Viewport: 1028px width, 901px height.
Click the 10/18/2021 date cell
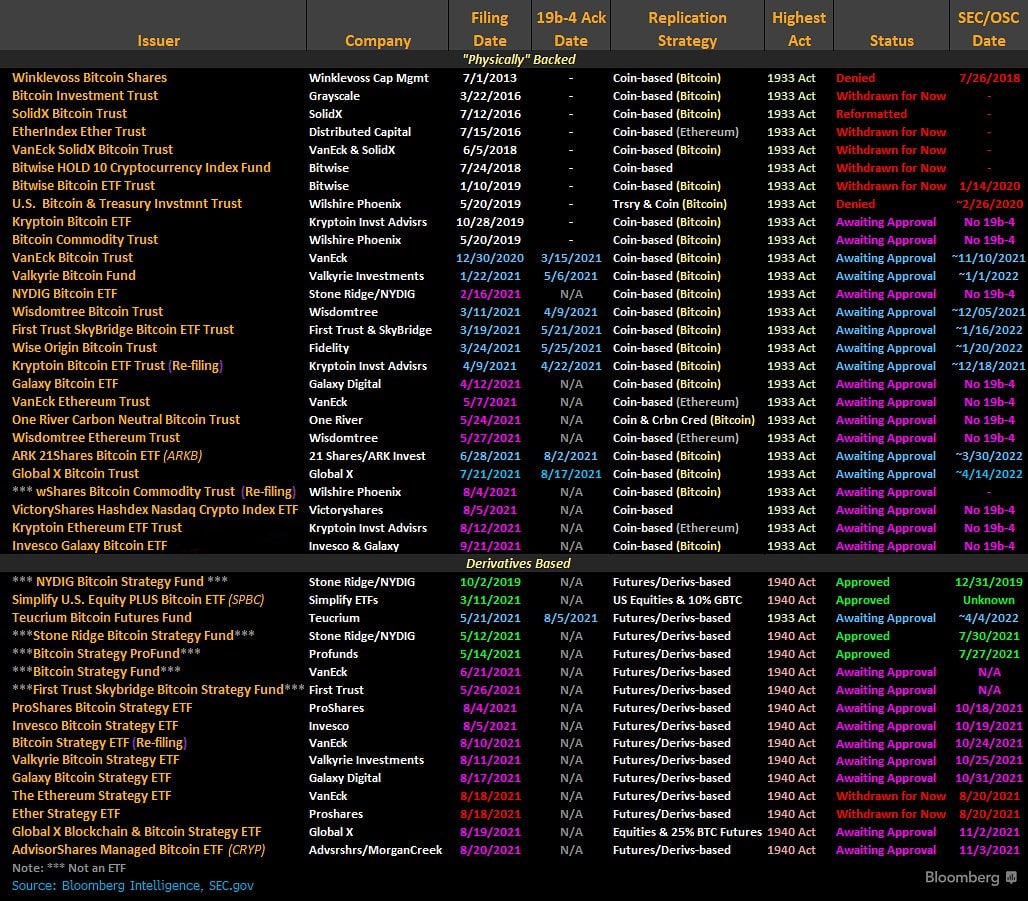(x=989, y=708)
